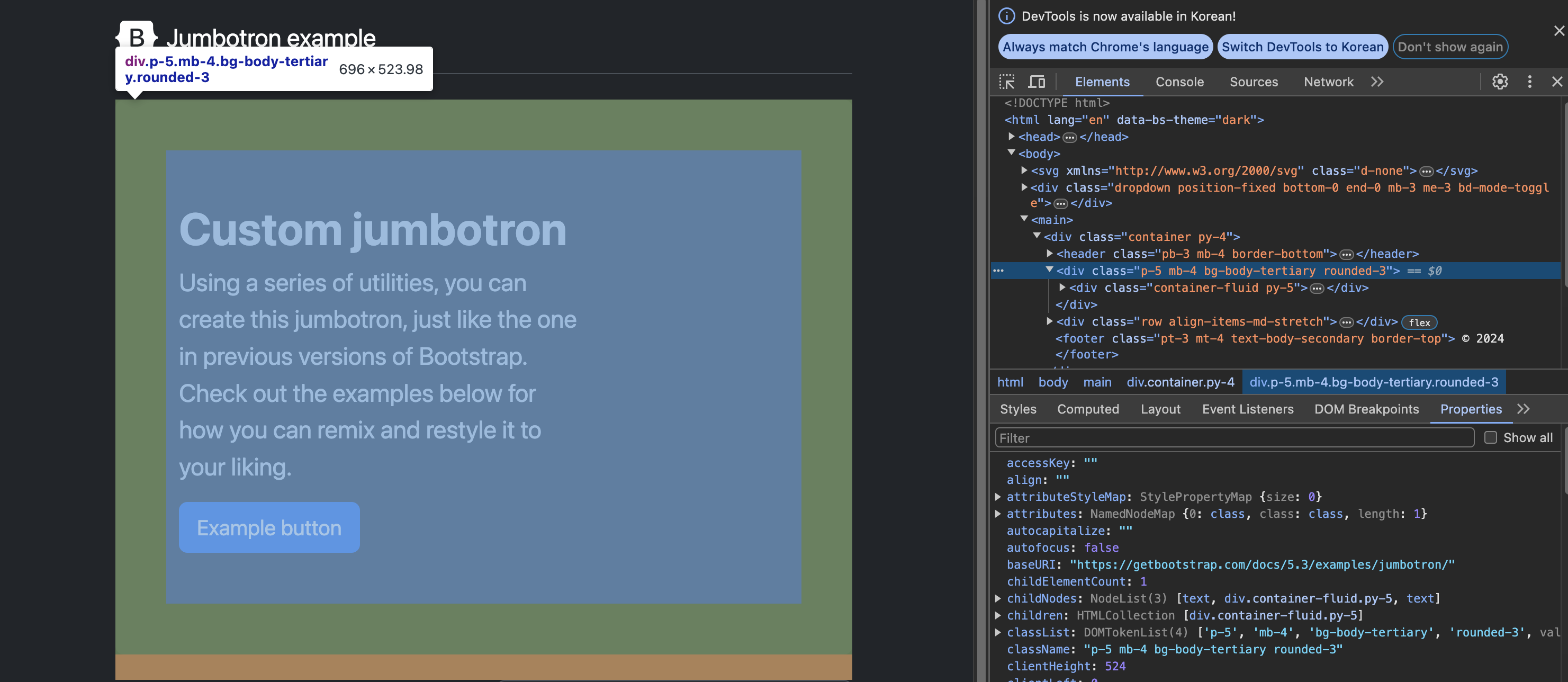Open the Layout sidebar tab
Screen dimensions: 1568x682
click(x=1160, y=409)
